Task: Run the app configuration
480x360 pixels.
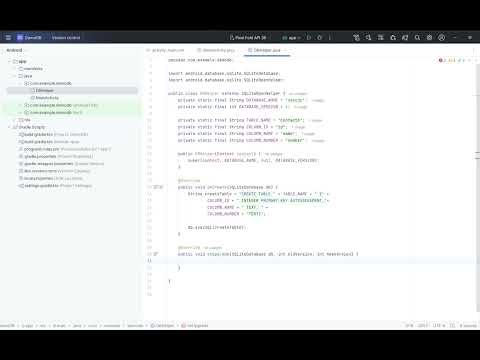Action: 309,38
